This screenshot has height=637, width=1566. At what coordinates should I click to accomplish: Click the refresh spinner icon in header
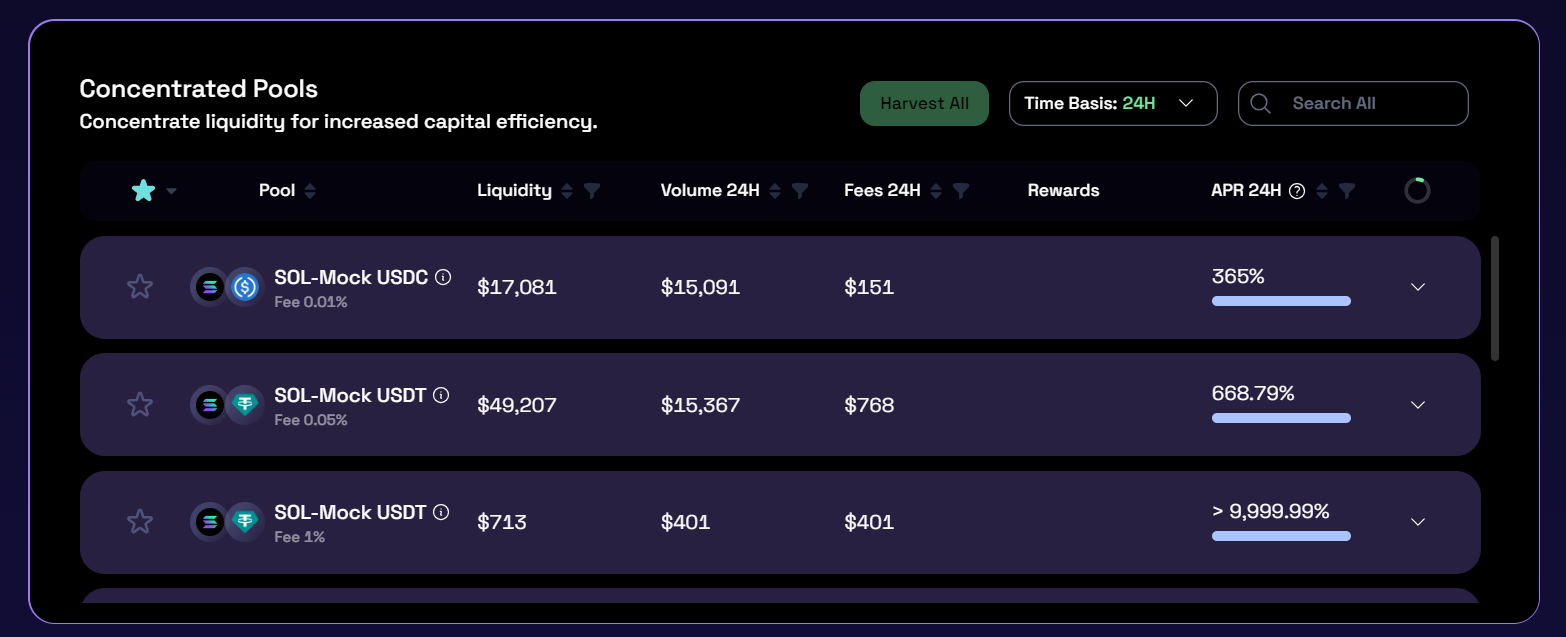pos(1417,190)
